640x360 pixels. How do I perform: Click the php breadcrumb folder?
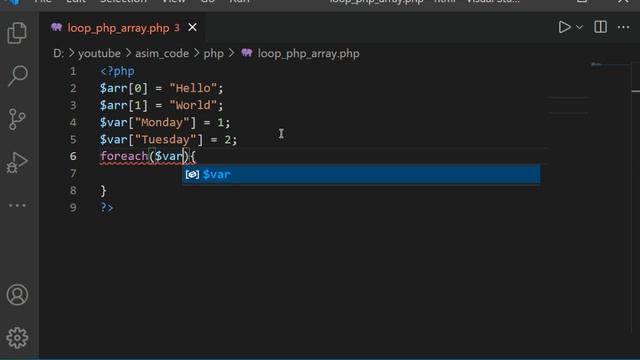(x=213, y=54)
